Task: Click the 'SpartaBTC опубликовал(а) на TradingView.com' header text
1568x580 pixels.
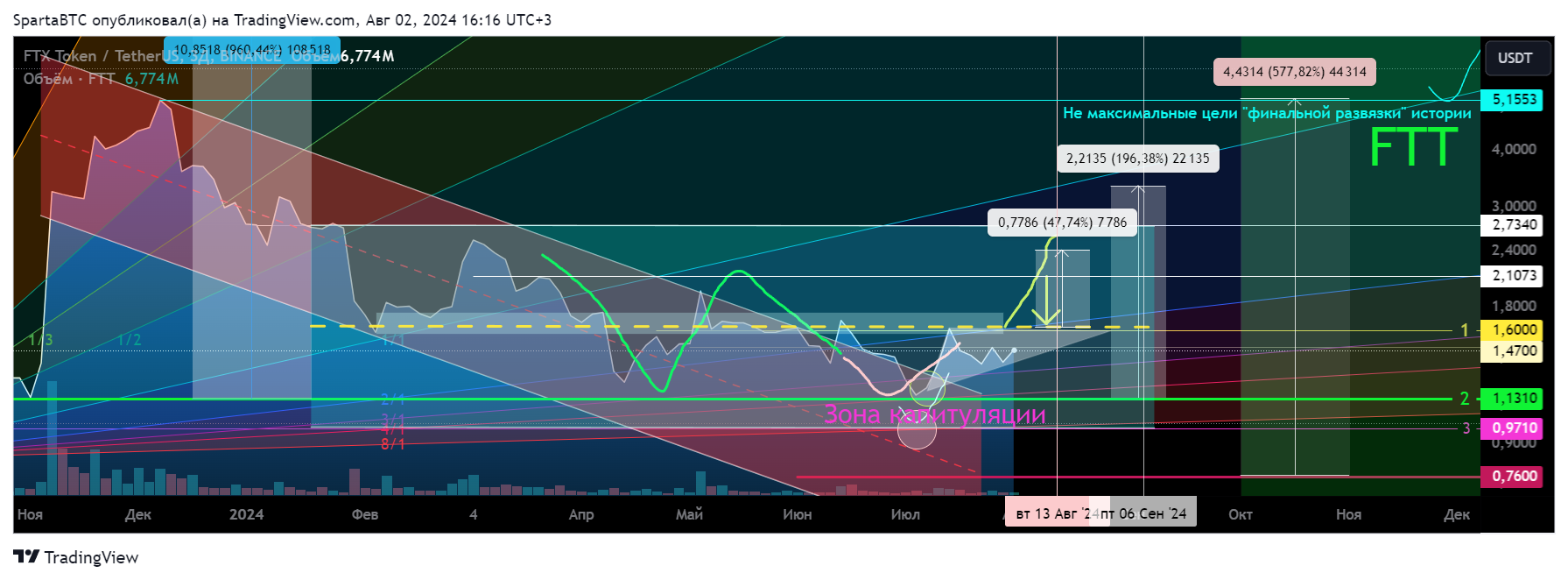Action: click(x=185, y=20)
